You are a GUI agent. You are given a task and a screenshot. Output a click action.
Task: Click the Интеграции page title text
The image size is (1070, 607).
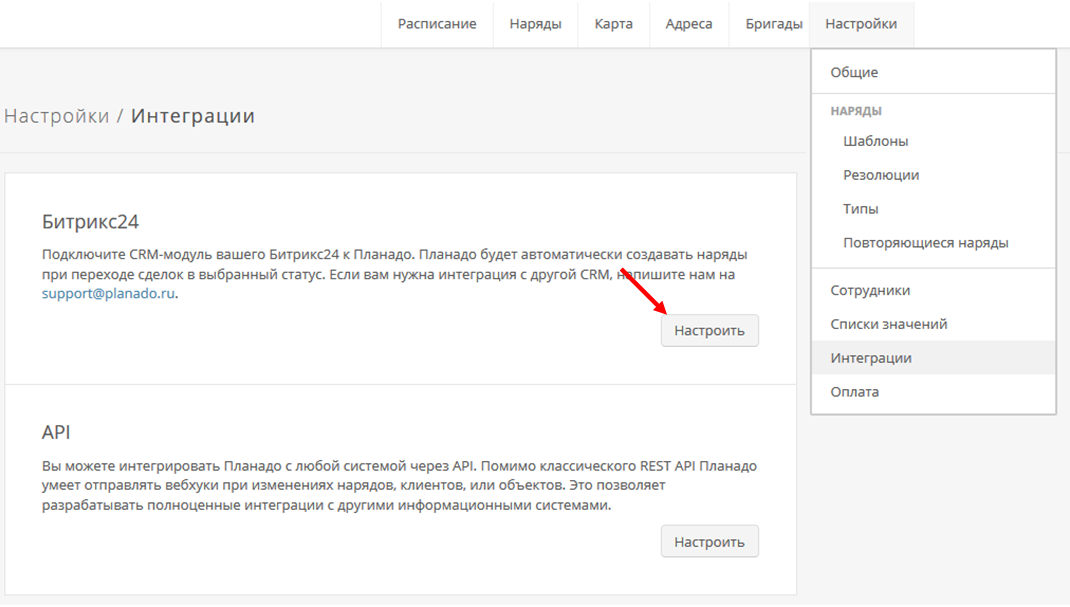[192, 116]
